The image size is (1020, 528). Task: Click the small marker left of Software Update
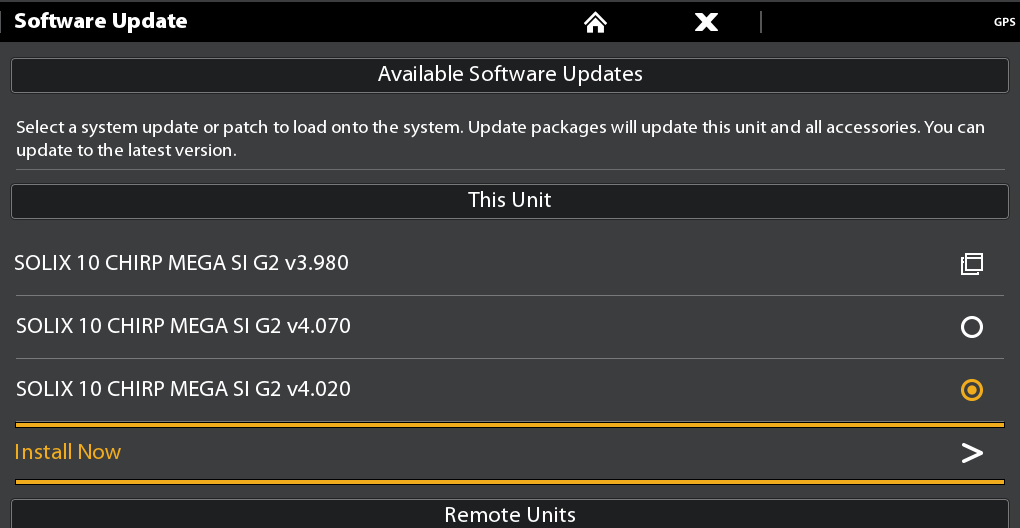pos(1,22)
